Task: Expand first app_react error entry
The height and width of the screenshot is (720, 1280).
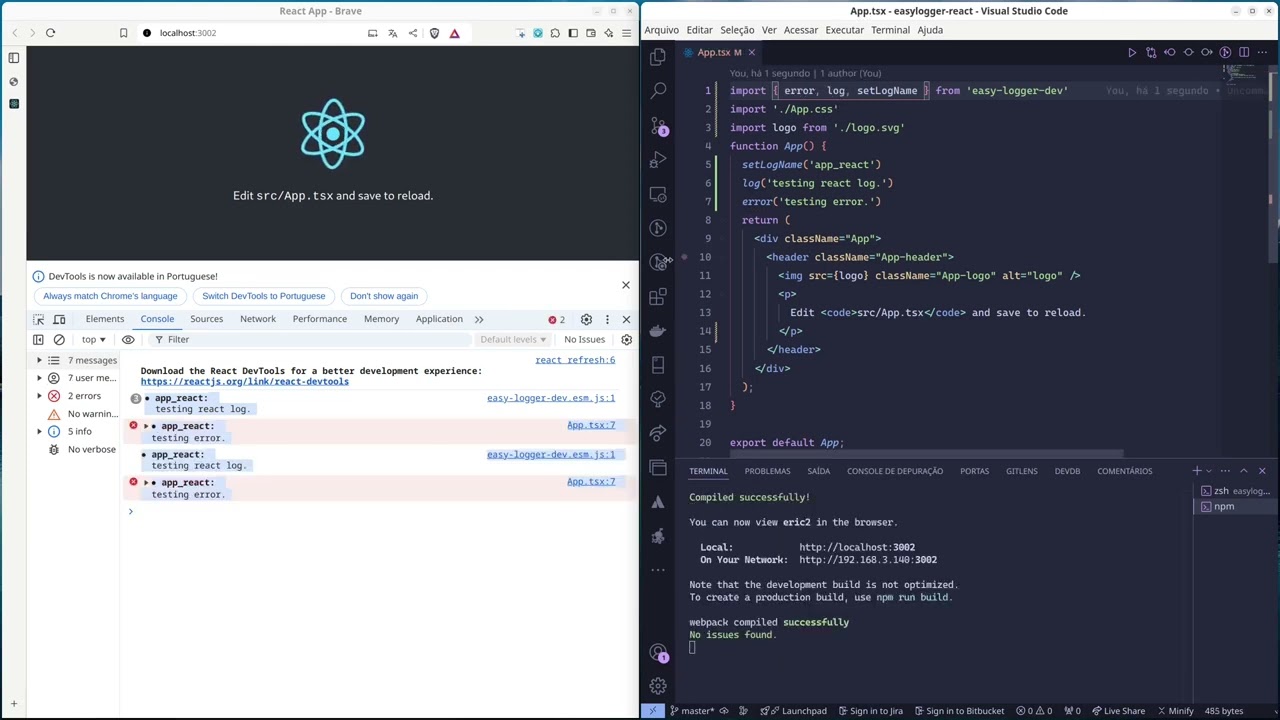Action: click(147, 426)
